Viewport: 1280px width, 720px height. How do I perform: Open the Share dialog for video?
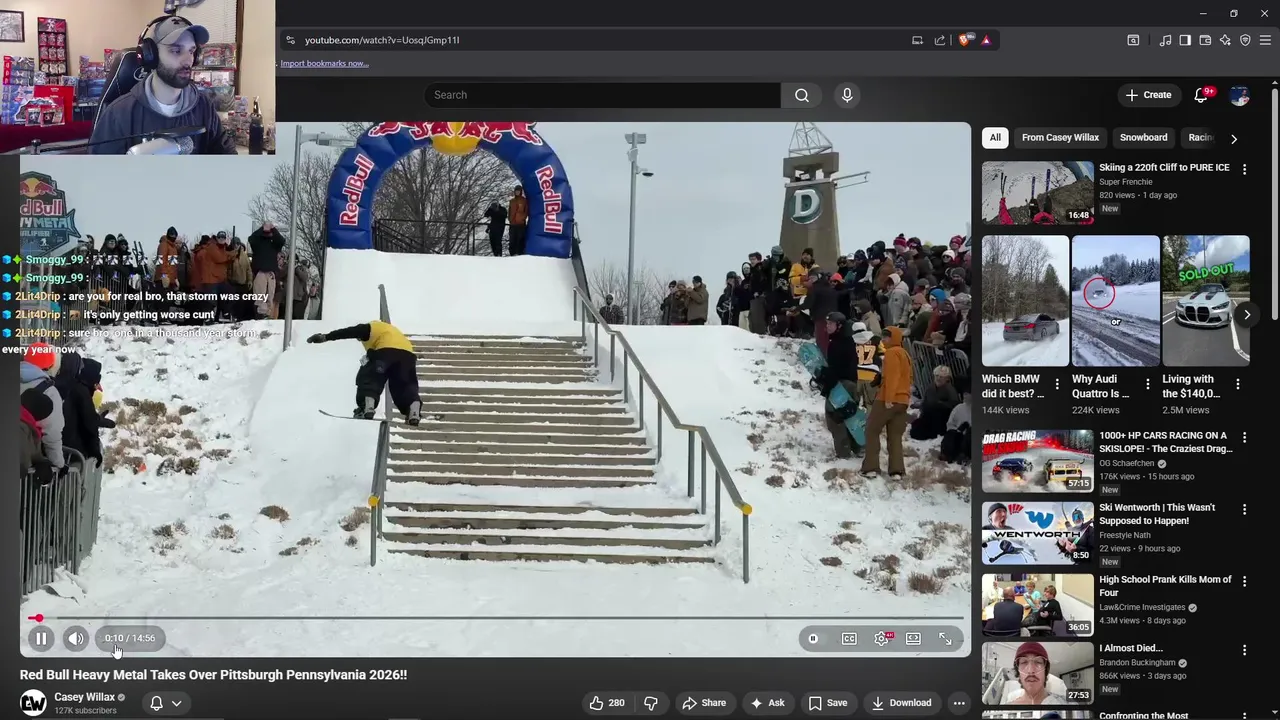tap(704, 703)
